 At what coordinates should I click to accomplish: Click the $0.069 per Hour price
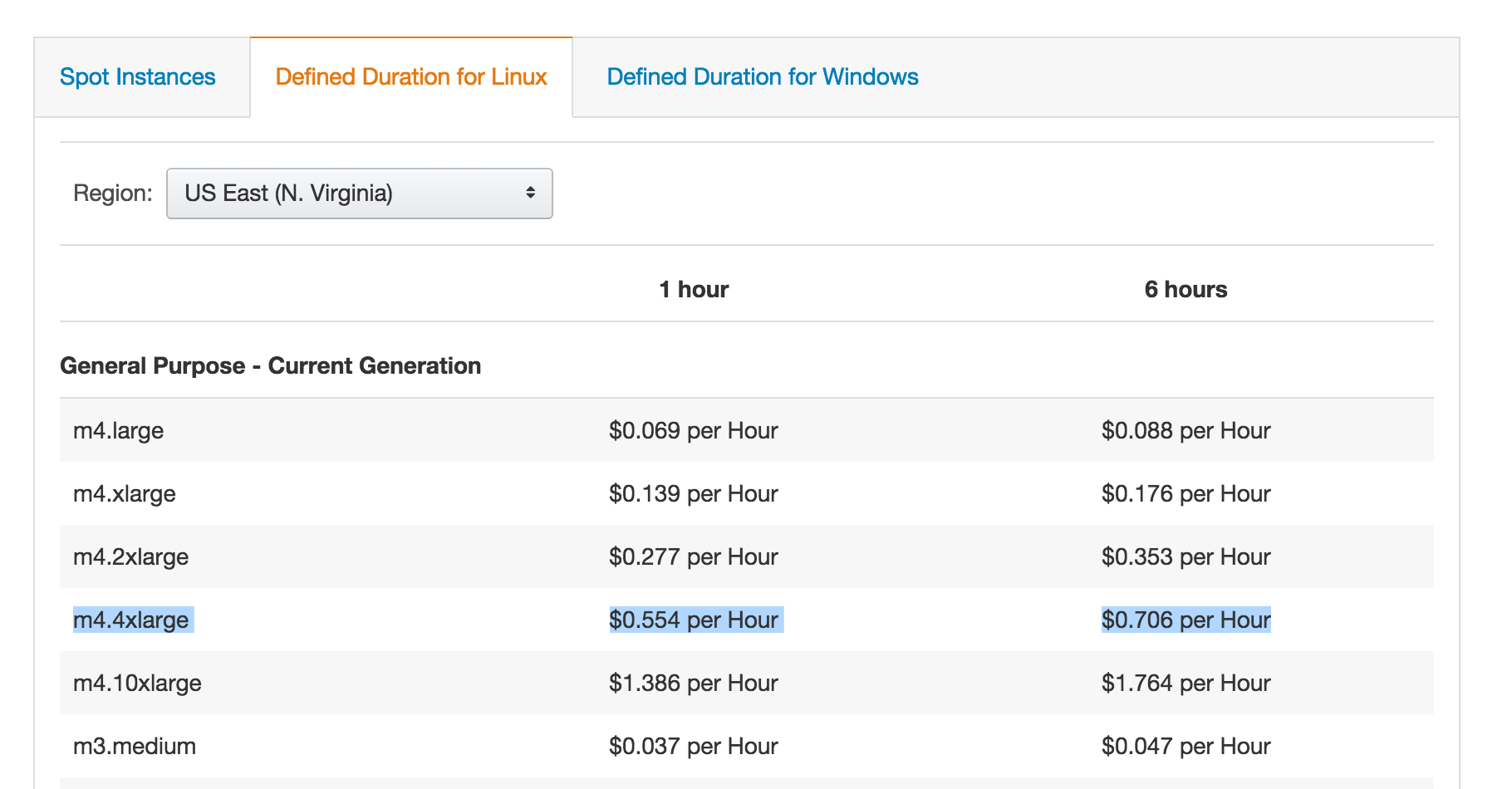click(694, 430)
